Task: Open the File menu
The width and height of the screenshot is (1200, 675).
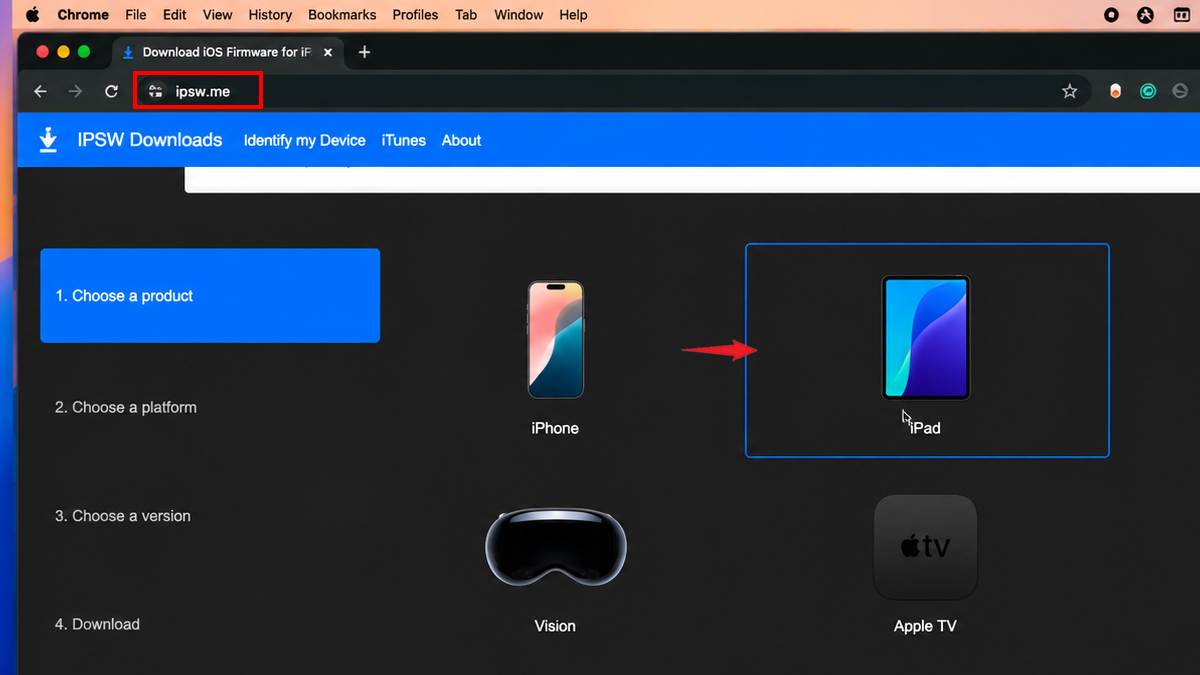Action: (x=136, y=15)
